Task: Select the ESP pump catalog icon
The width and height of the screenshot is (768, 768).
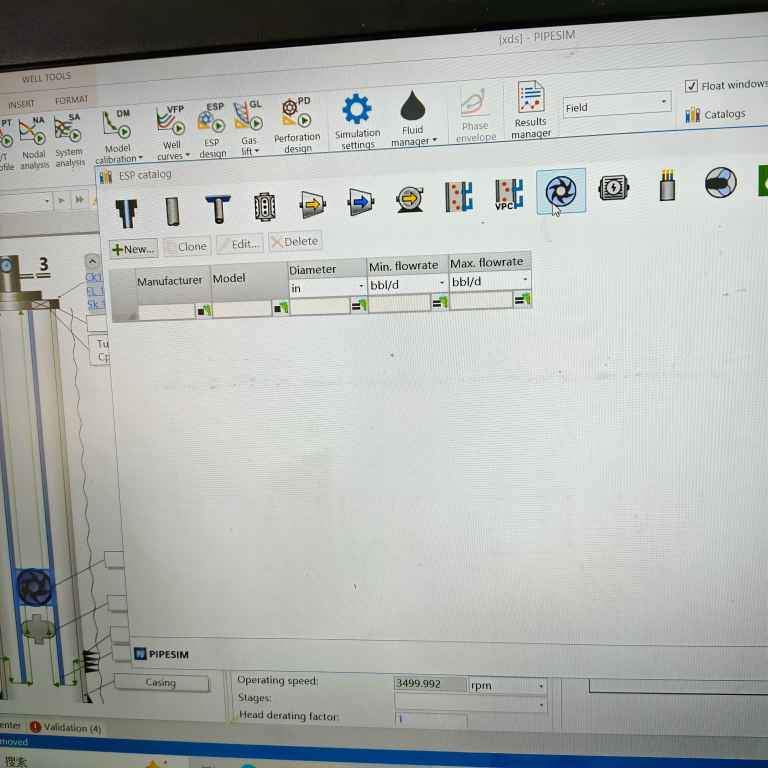Action: (x=561, y=191)
